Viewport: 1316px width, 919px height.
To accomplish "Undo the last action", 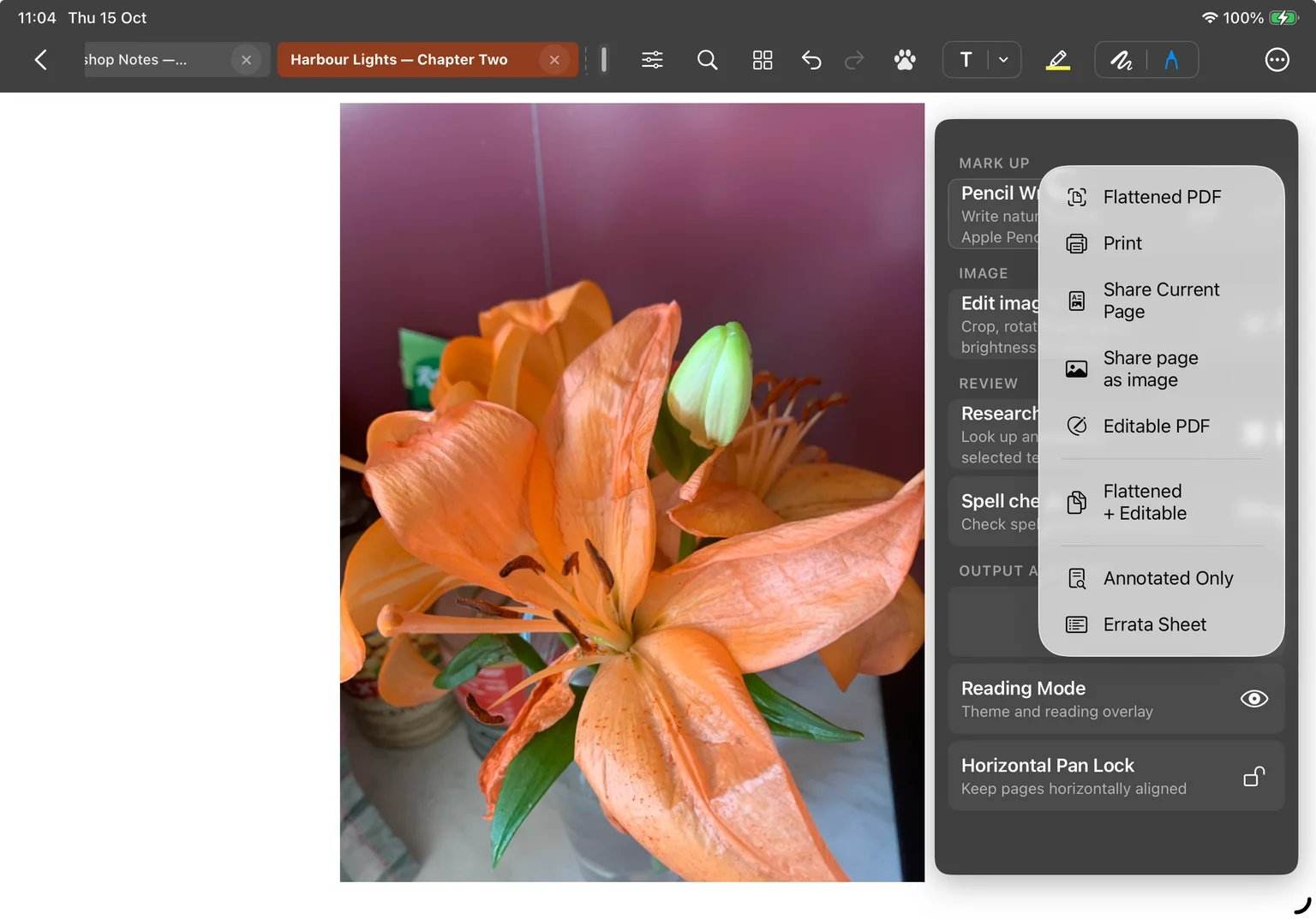I will pos(811,60).
